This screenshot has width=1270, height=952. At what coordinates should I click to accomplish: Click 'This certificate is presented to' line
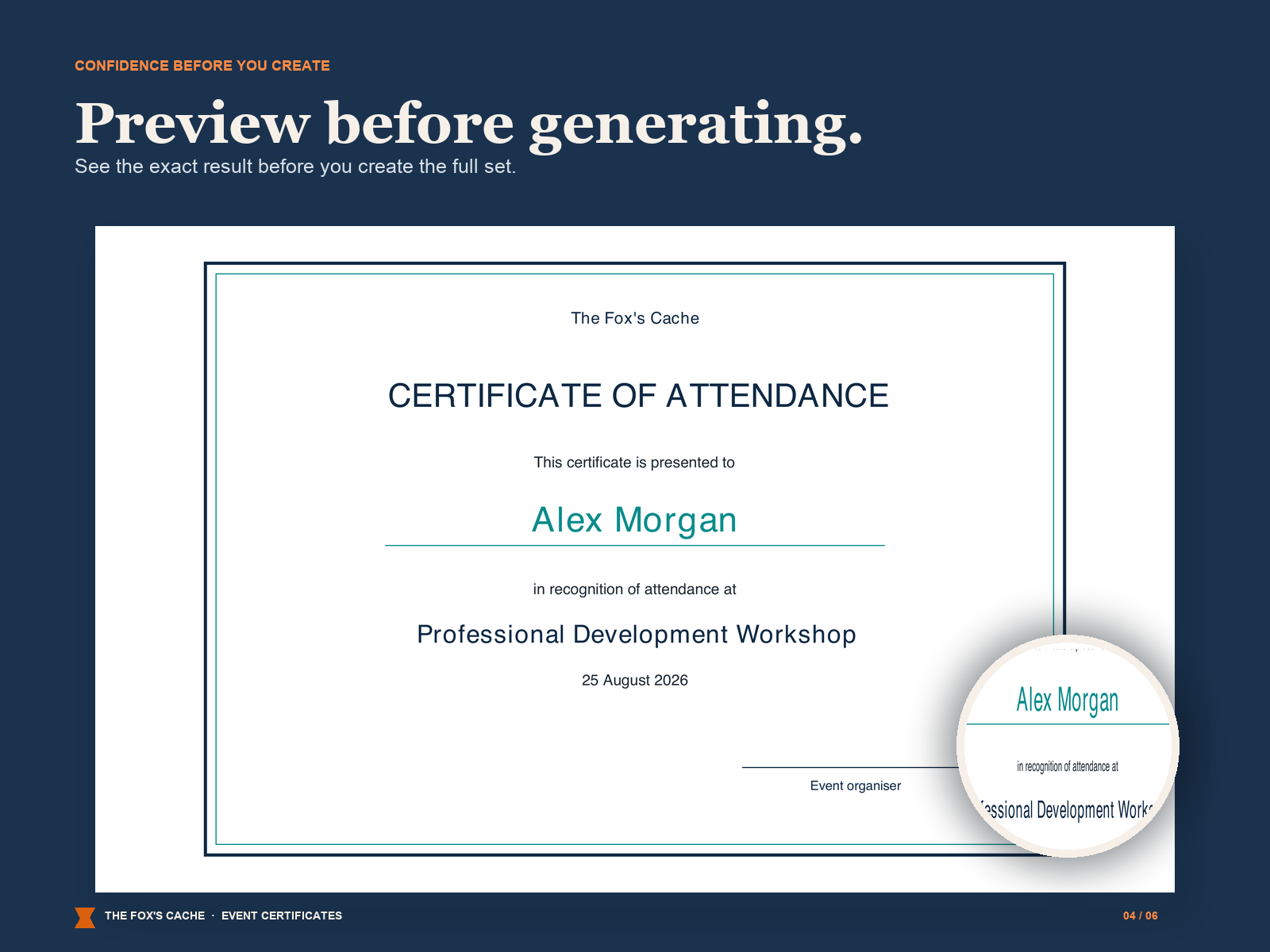pyautogui.click(x=634, y=463)
